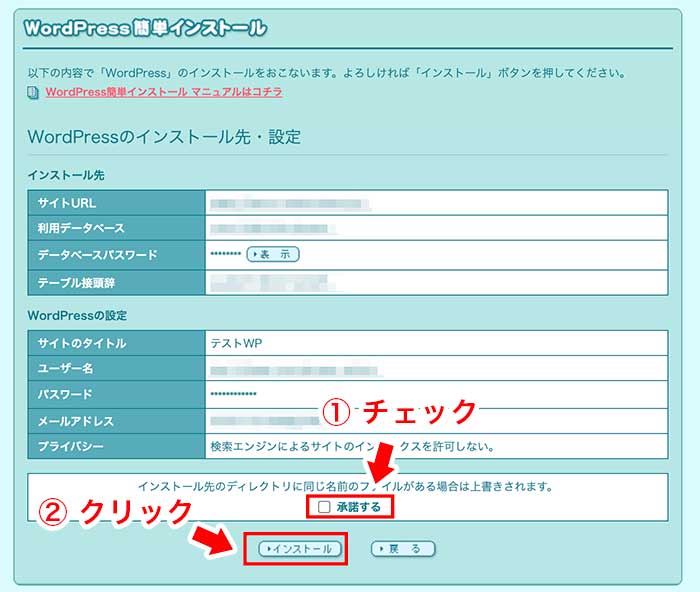Click the blurred ユーザー名 value
The width and height of the screenshot is (700, 592).
tap(295, 371)
